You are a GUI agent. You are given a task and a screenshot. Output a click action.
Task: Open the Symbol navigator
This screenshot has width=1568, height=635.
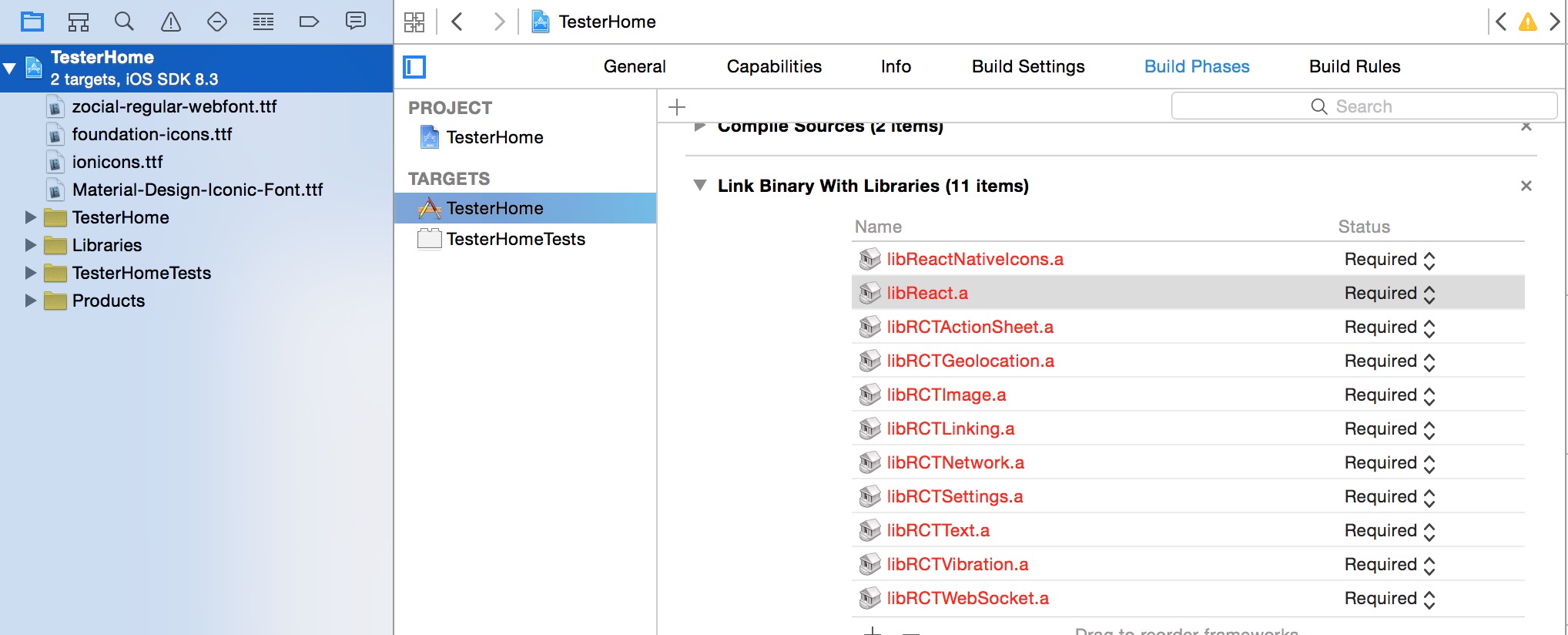click(x=79, y=22)
